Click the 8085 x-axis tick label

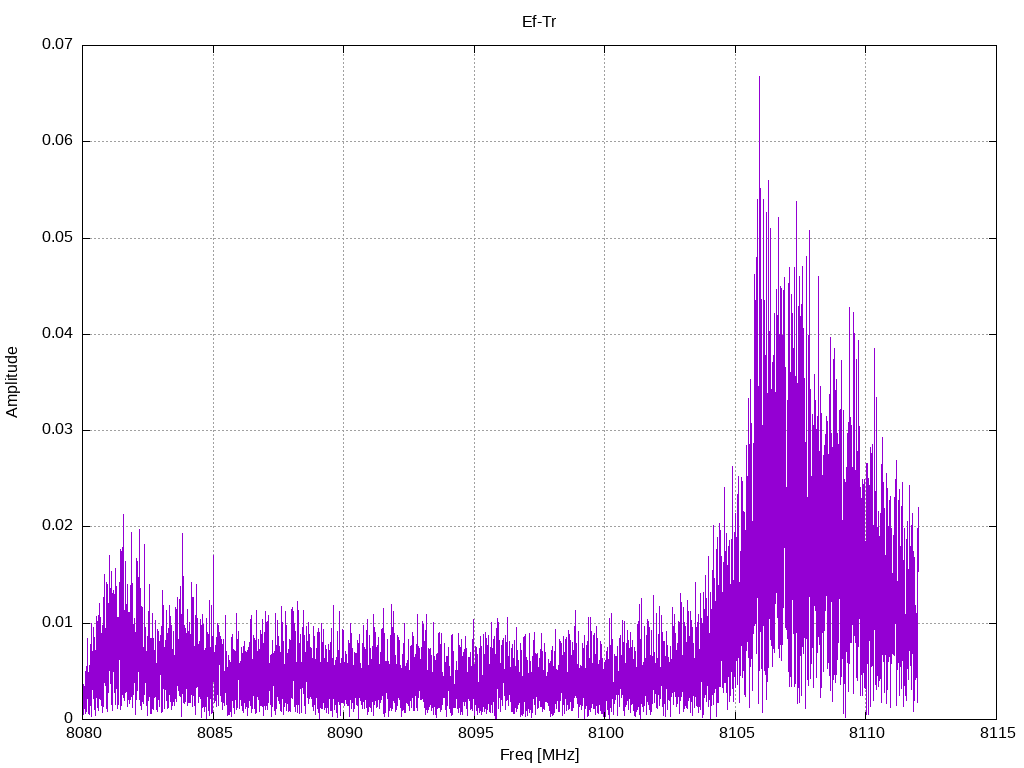[214, 733]
